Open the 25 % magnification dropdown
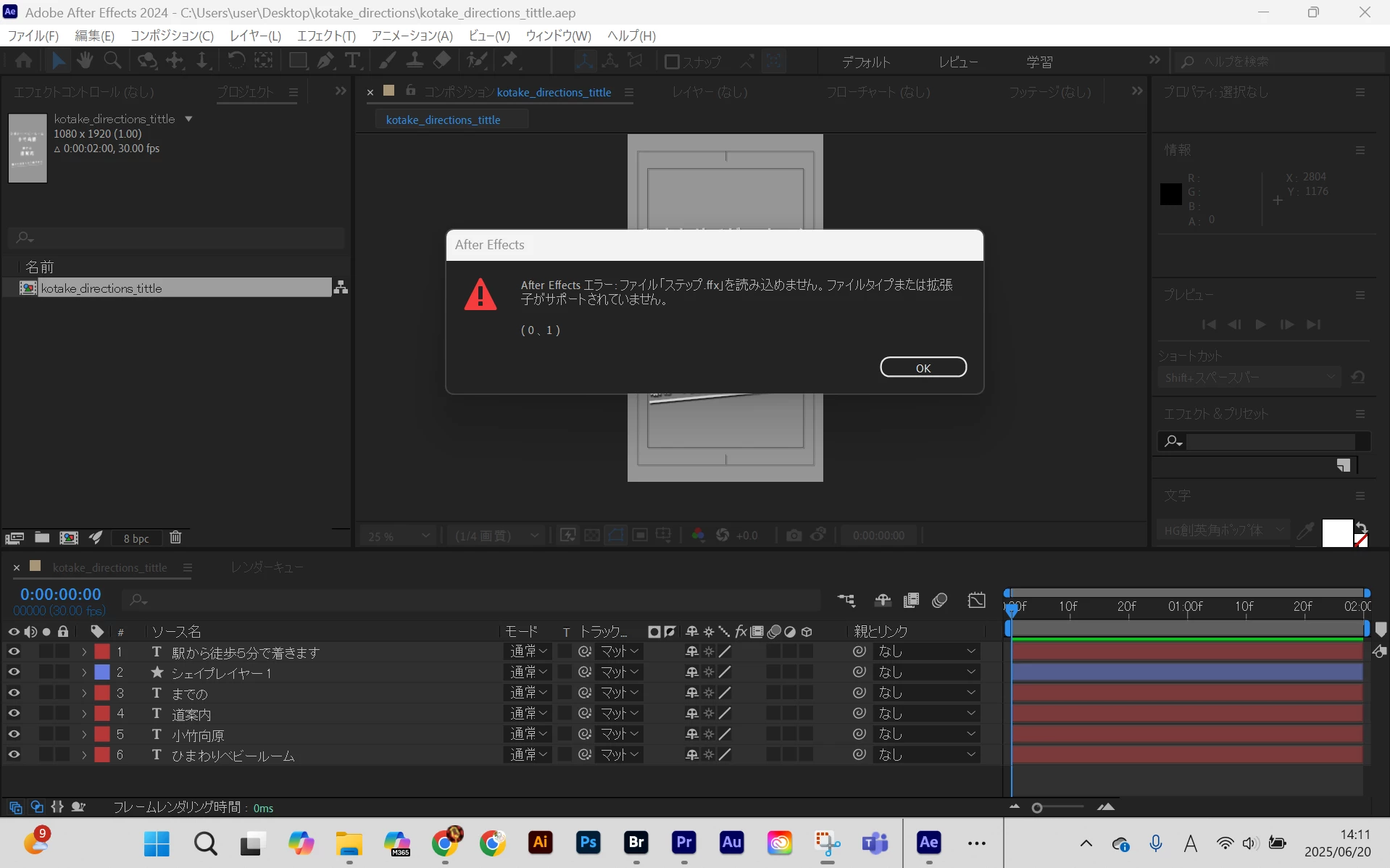1390x868 pixels. (399, 536)
